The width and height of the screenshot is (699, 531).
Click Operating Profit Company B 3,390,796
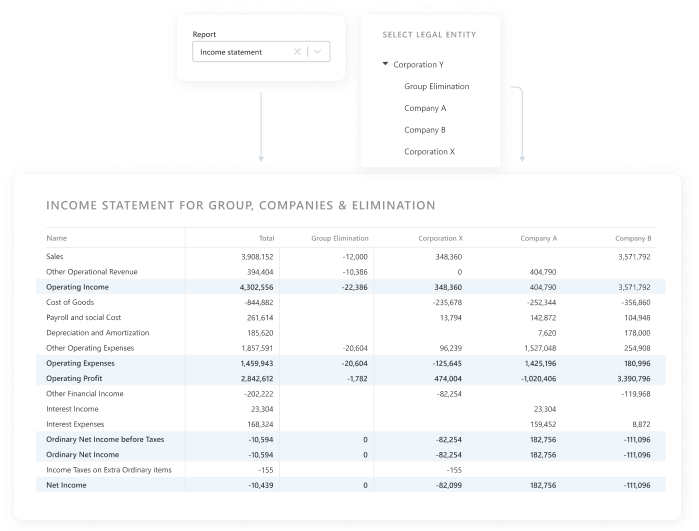[x=634, y=379]
